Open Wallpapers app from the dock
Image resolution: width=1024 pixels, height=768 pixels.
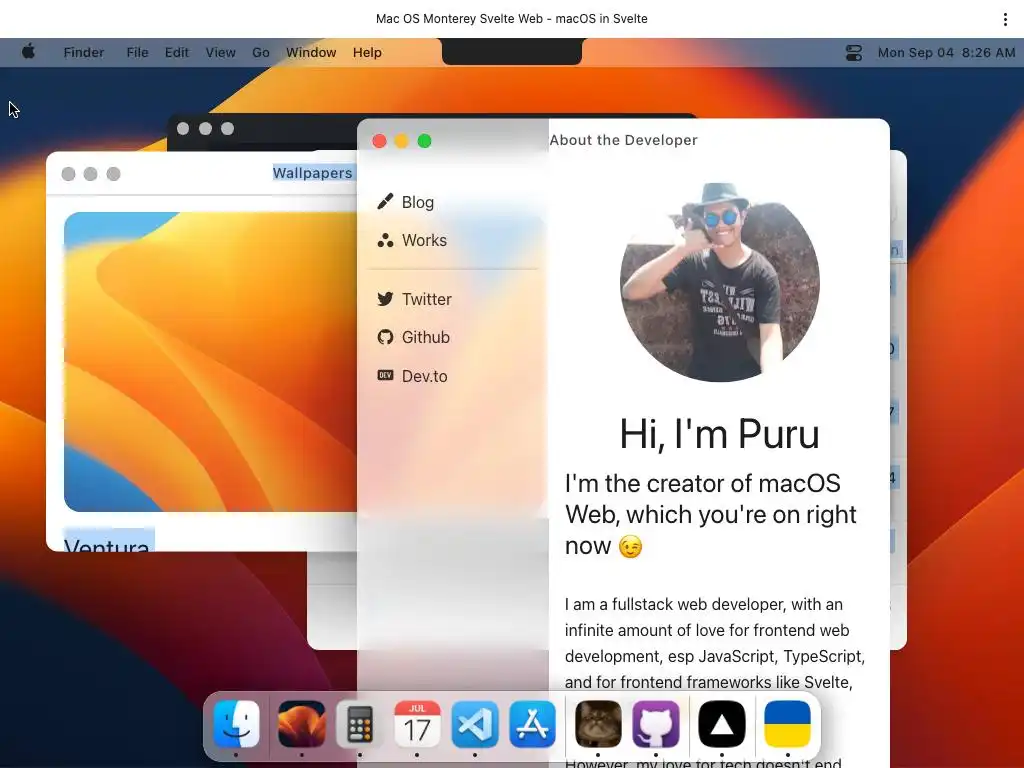point(302,724)
